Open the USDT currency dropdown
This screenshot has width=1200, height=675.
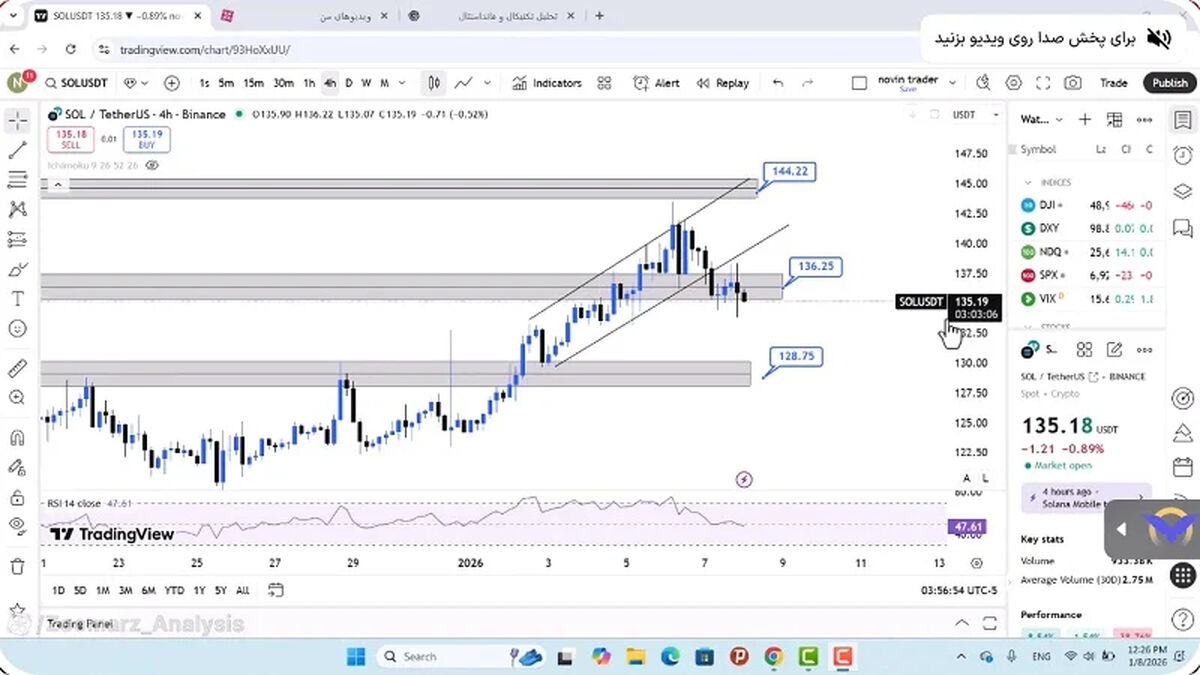pos(975,115)
